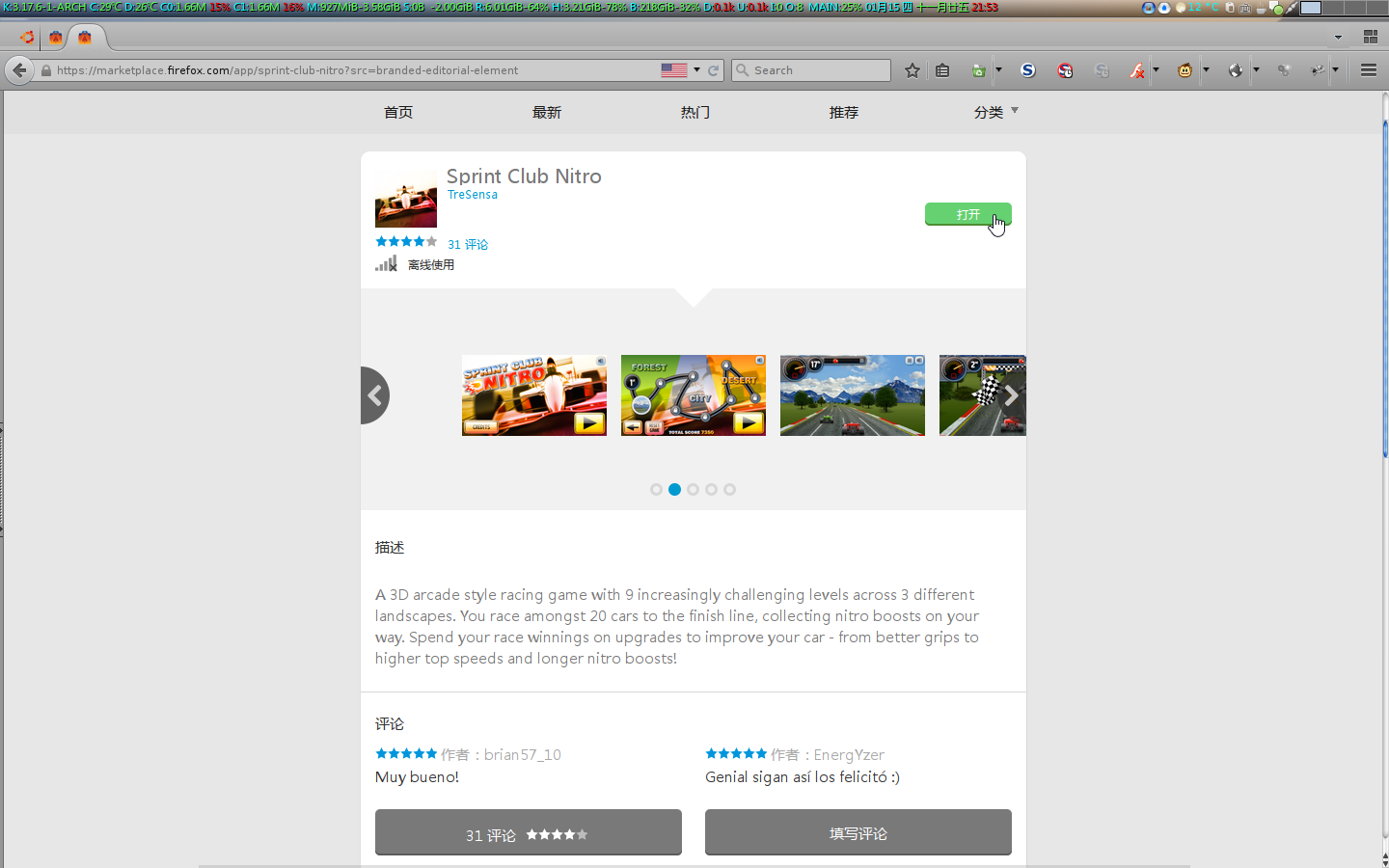Open dropdown beside globe icon
Image resolution: width=1389 pixels, height=868 pixels.
tap(1256, 70)
